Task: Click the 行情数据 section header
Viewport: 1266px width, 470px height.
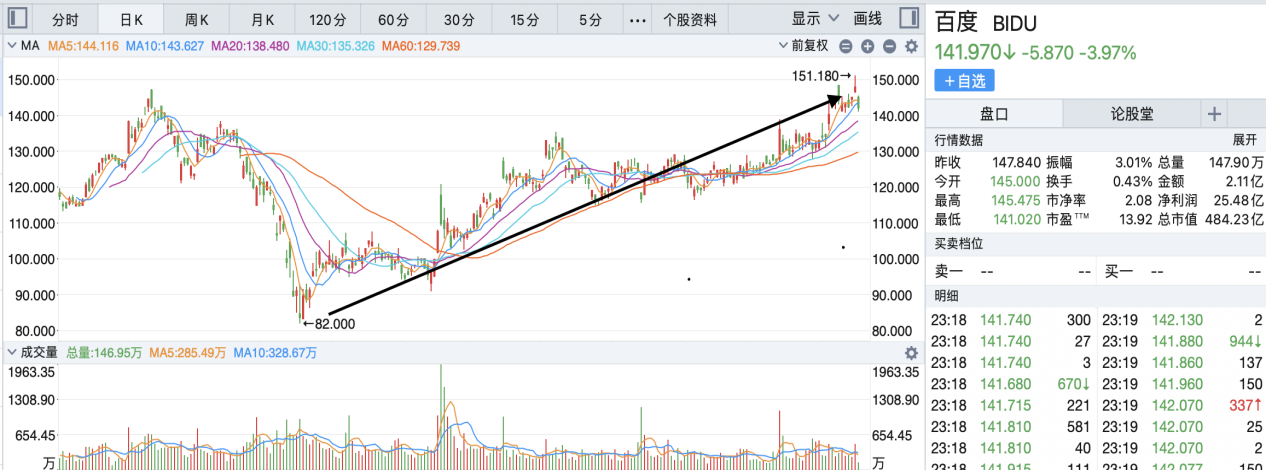Action: [959, 140]
